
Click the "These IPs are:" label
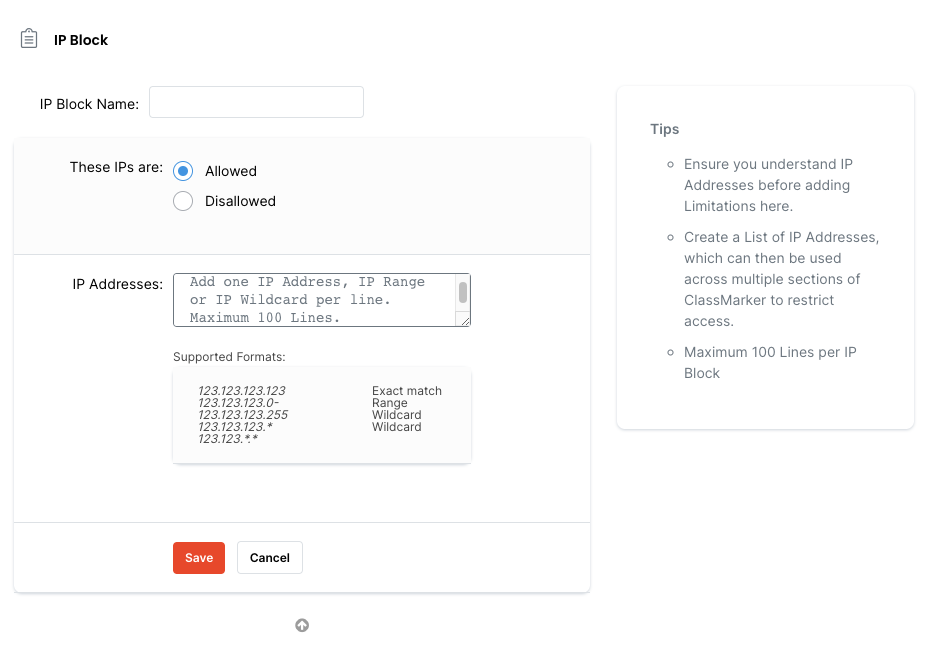pyautogui.click(x=116, y=168)
